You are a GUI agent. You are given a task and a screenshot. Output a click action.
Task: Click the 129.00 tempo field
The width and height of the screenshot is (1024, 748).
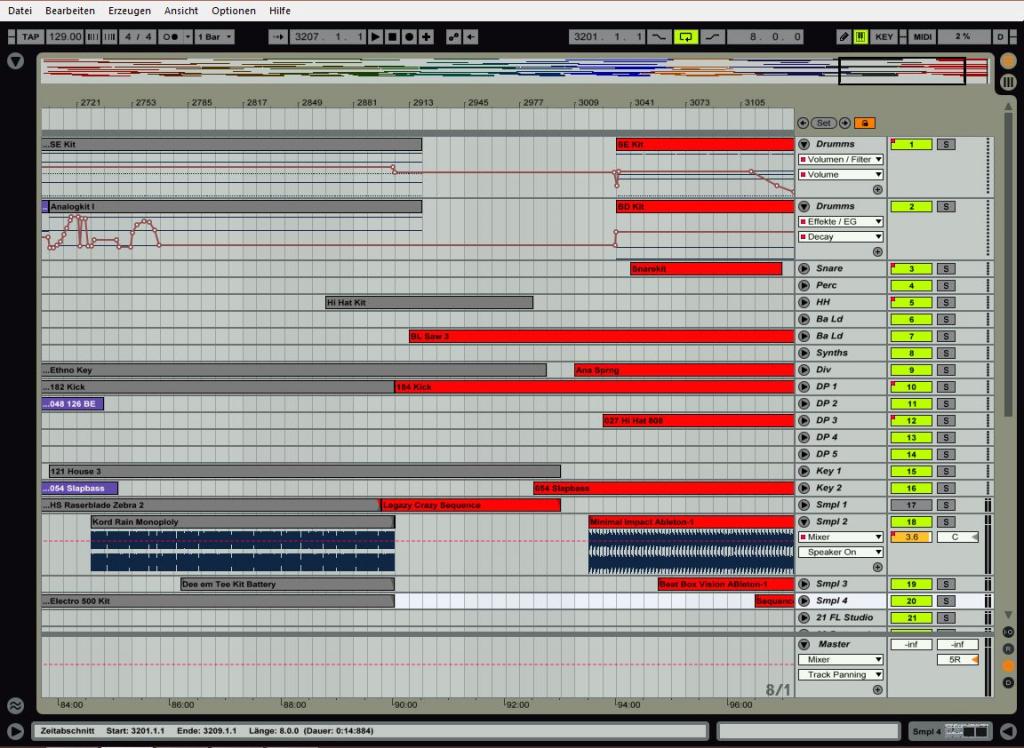[65, 37]
